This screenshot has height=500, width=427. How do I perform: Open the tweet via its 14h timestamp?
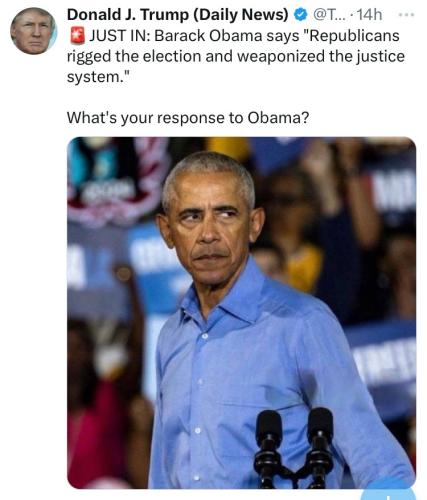(369, 15)
